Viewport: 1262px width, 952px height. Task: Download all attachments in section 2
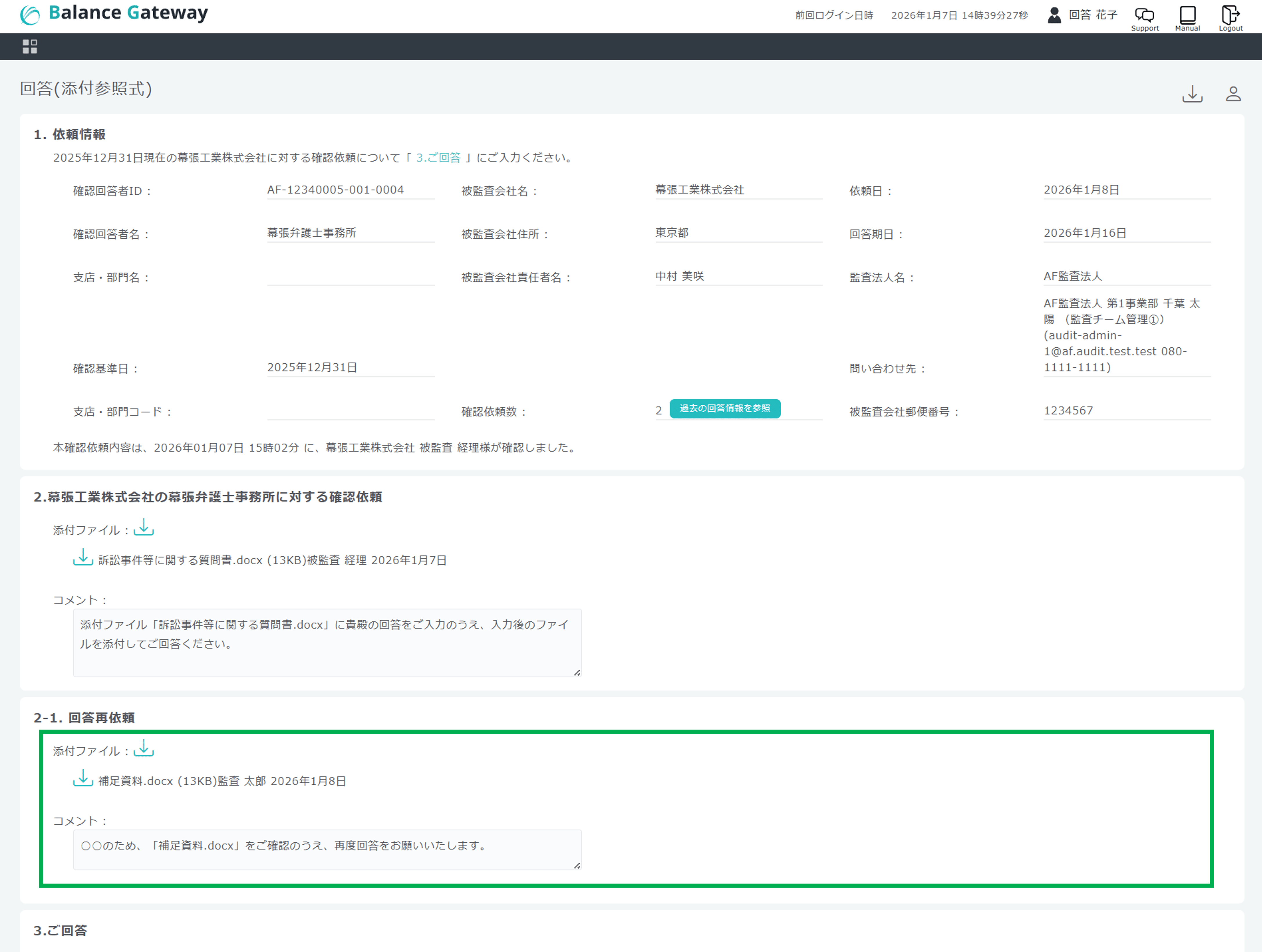tap(144, 527)
